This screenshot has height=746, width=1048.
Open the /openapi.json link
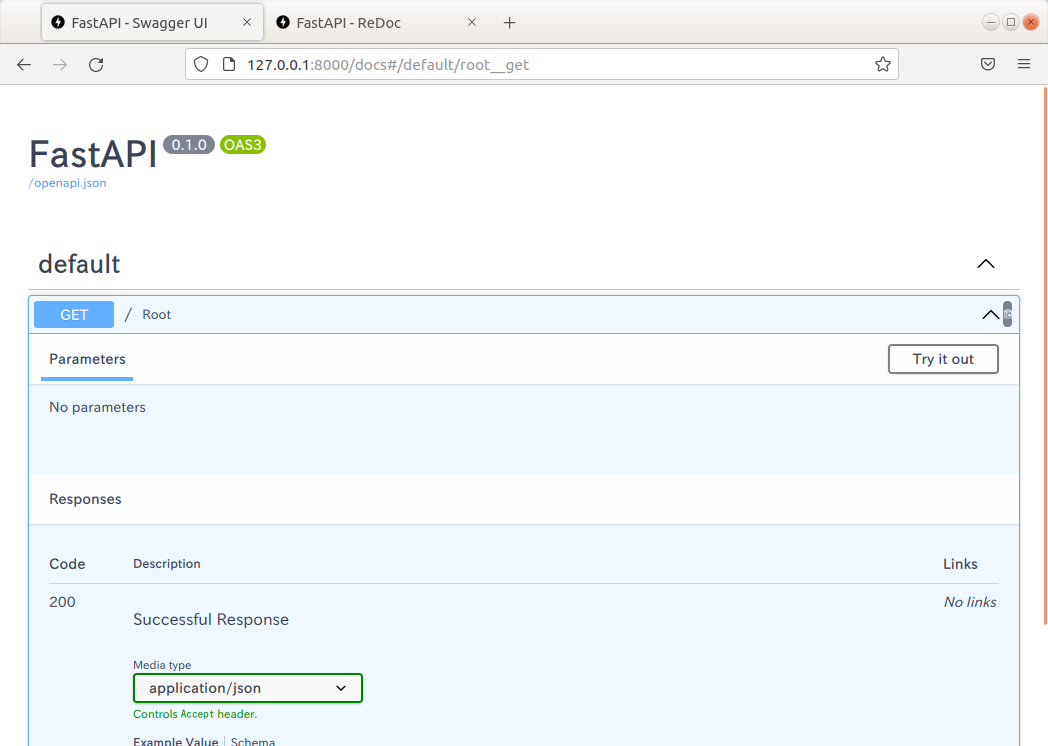pos(67,183)
